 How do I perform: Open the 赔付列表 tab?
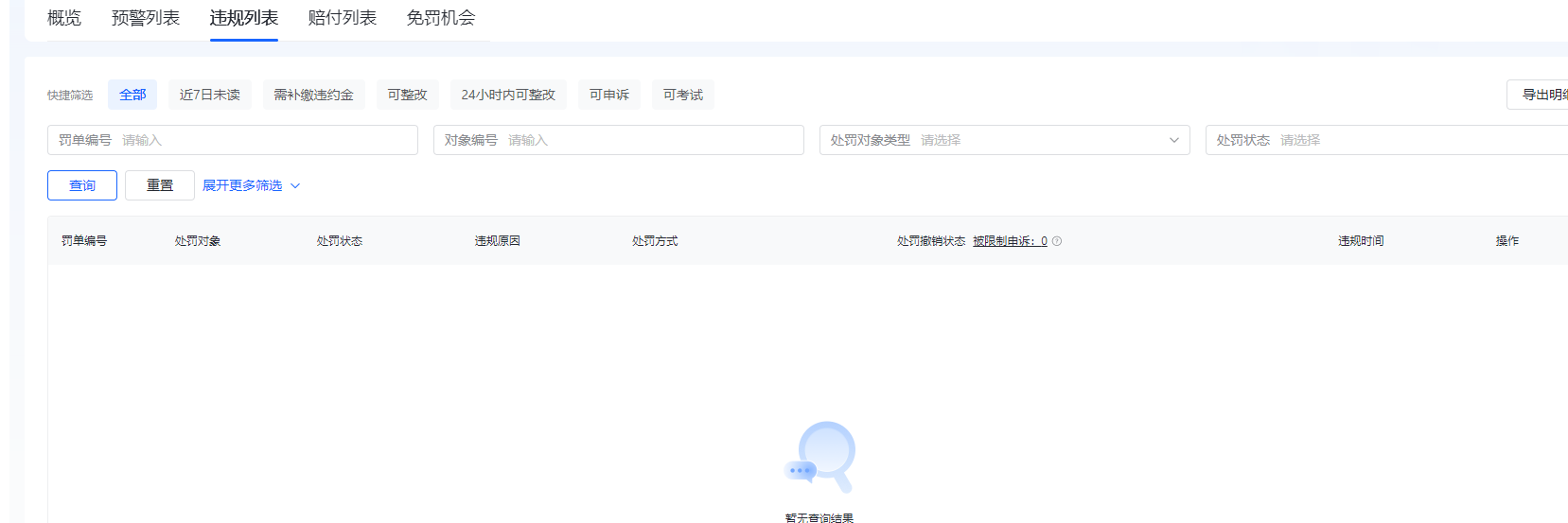[343, 18]
